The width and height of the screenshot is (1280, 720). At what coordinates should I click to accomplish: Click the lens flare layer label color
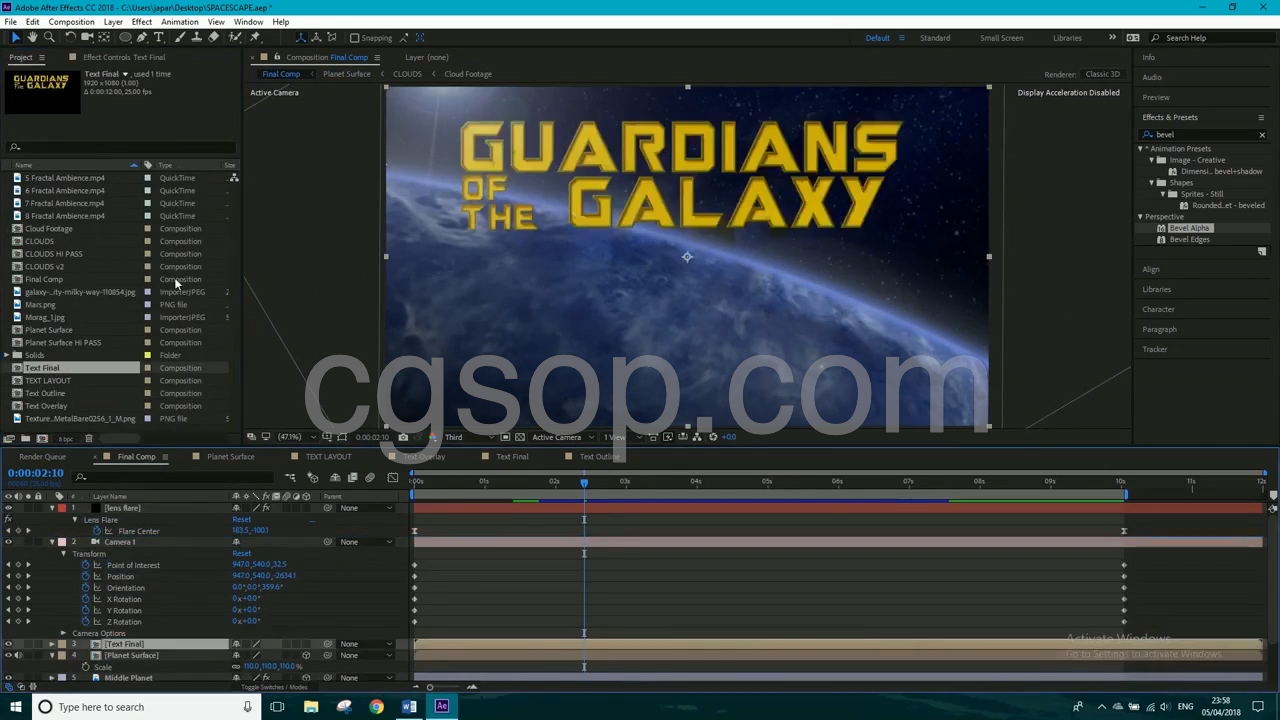(x=62, y=508)
